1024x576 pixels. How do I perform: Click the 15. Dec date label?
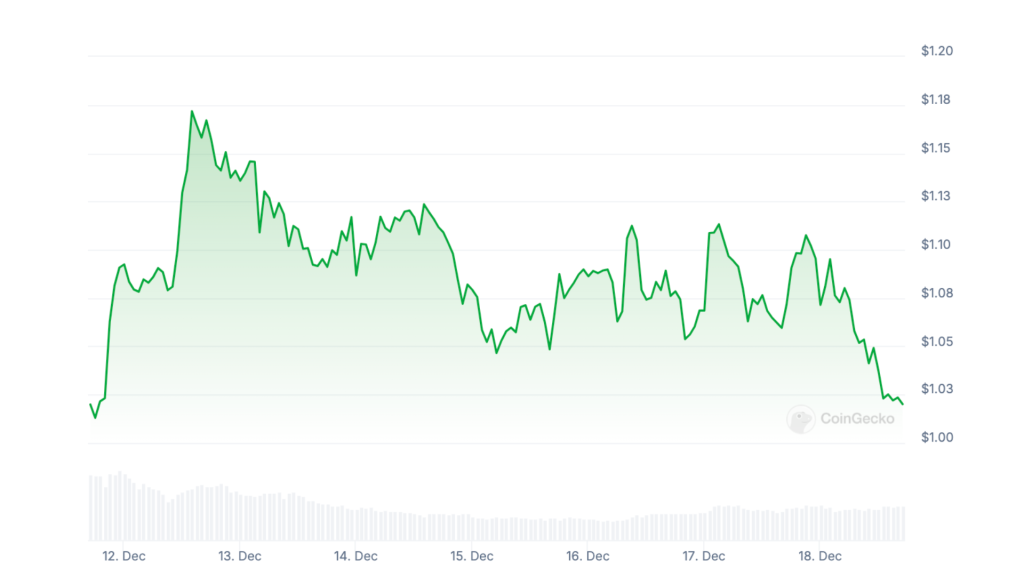(x=472, y=556)
